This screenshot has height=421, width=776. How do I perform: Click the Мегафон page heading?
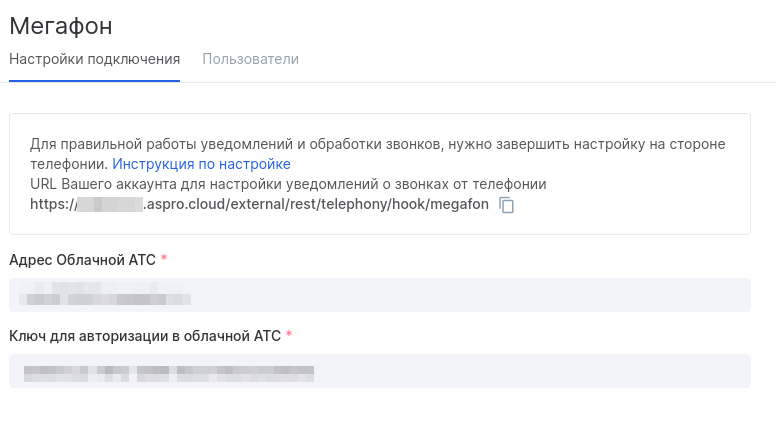(61, 26)
